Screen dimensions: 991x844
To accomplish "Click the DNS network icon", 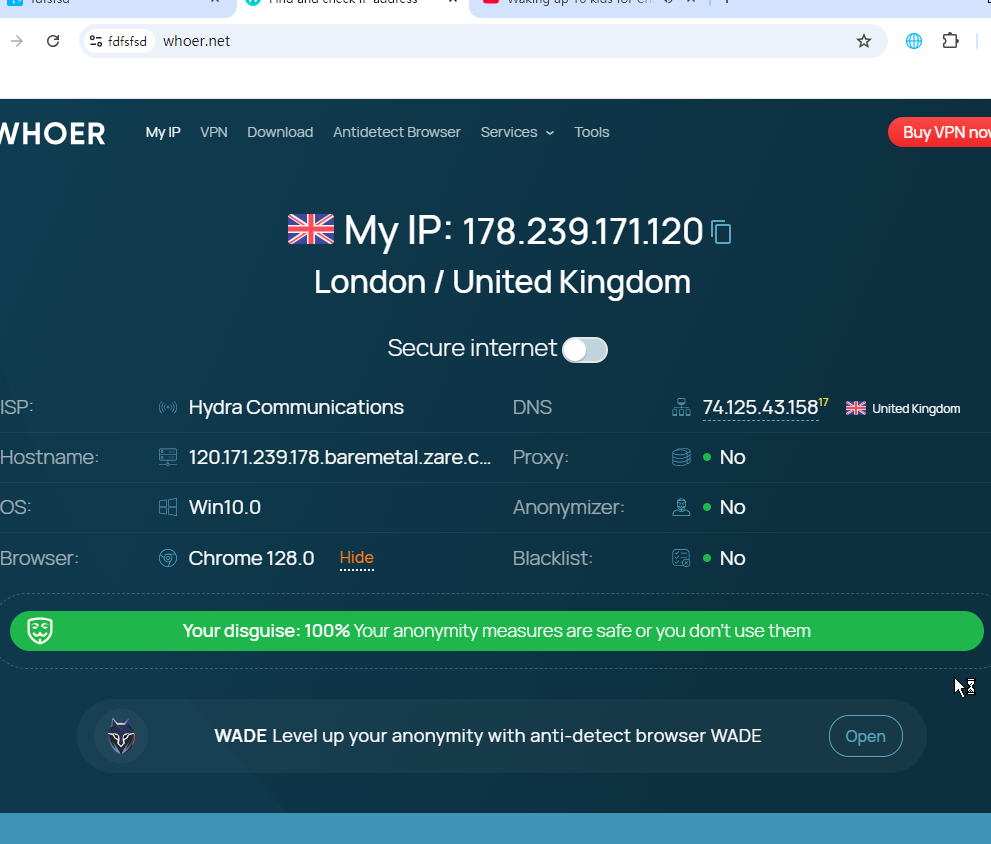I will pyautogui.click(x=681, y=408).
